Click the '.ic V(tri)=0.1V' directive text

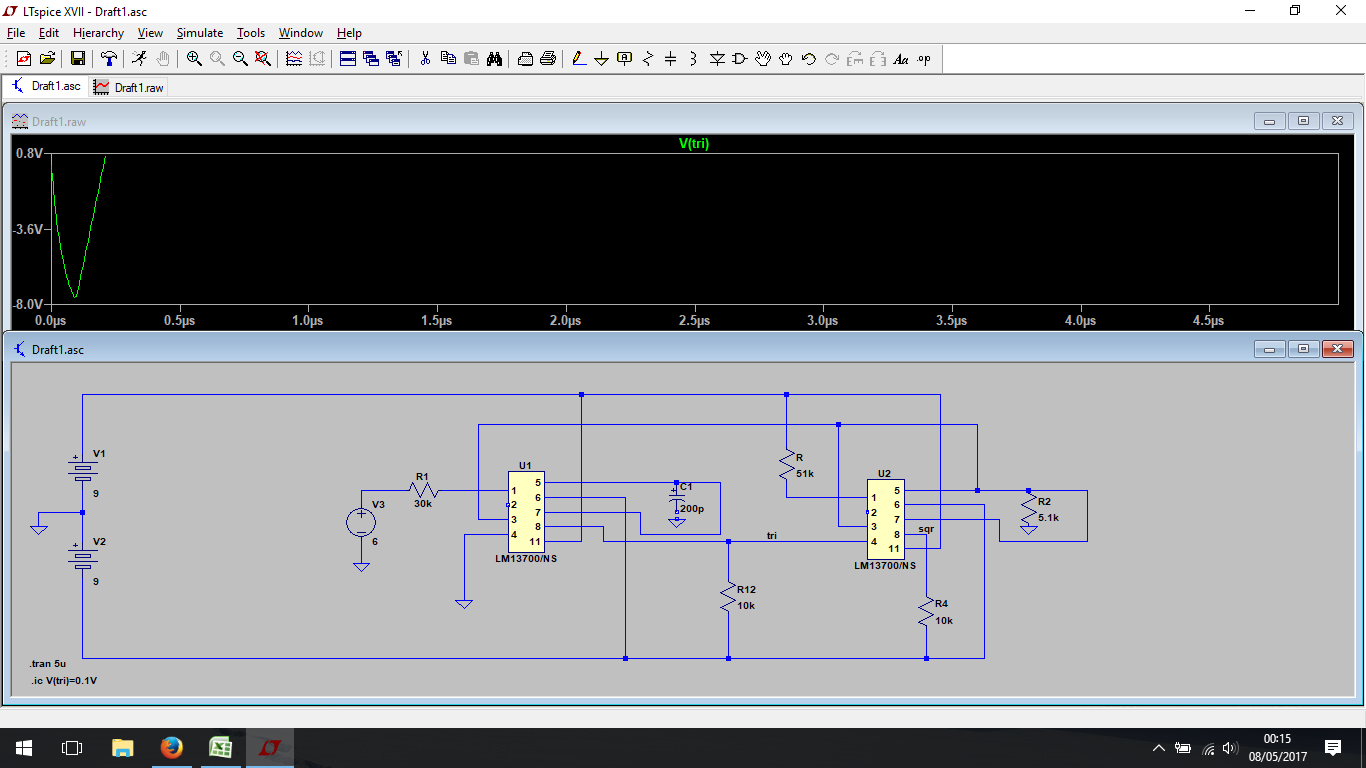[63, 680]
